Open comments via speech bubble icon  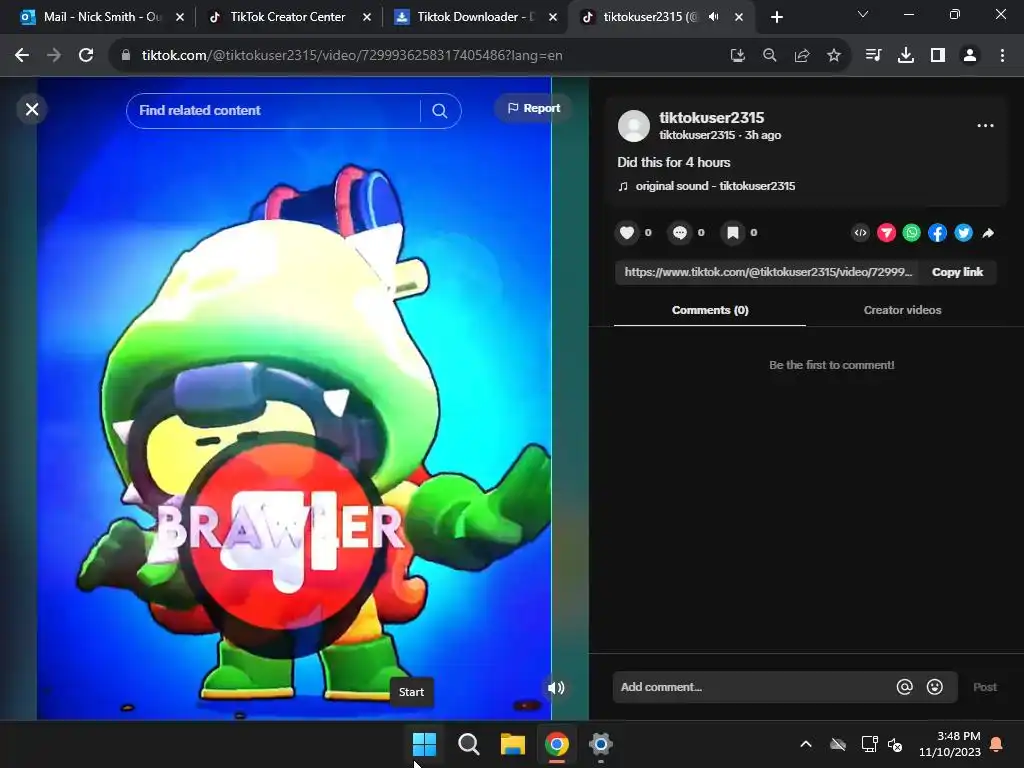pyautogui.click(x=680, y=232)
